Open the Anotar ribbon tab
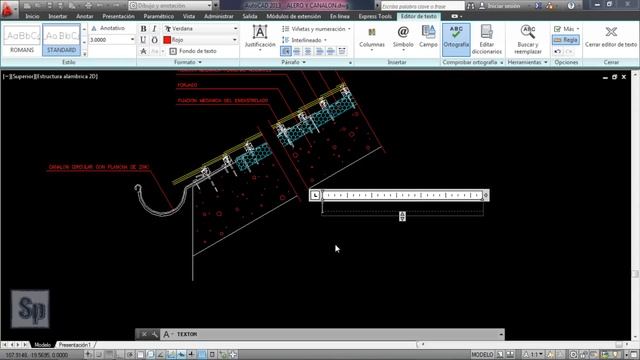Viewport: 640px width, 360px height. coord(85,16)
